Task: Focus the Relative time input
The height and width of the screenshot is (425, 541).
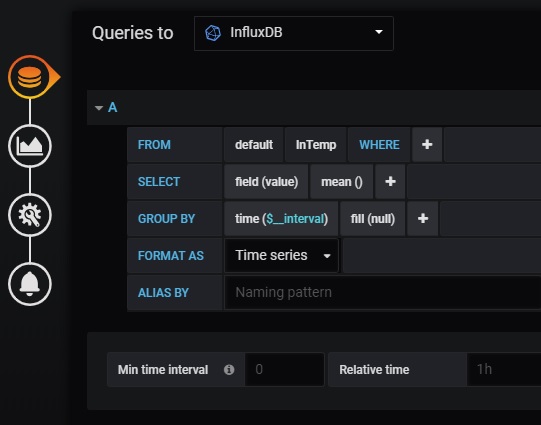Action: tap(504, 369)
